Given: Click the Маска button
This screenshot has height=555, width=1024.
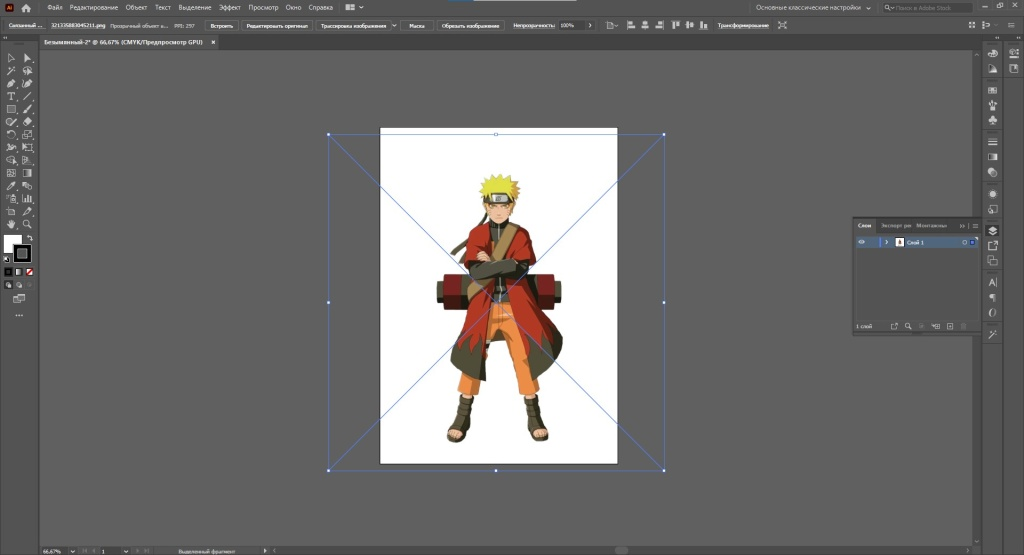Looking at the screenshot, I should pyautogui.click(x=417, y=25).
